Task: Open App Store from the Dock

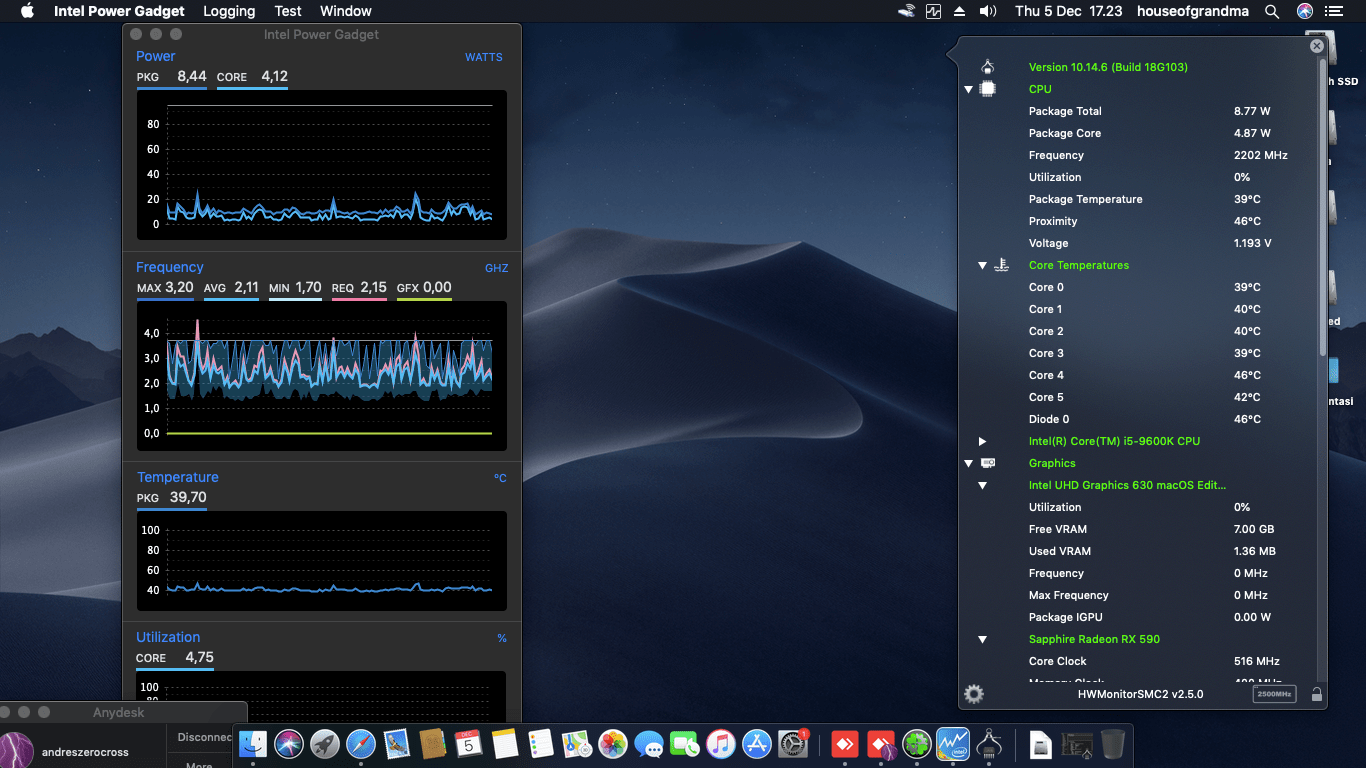Action: (757, 744)
